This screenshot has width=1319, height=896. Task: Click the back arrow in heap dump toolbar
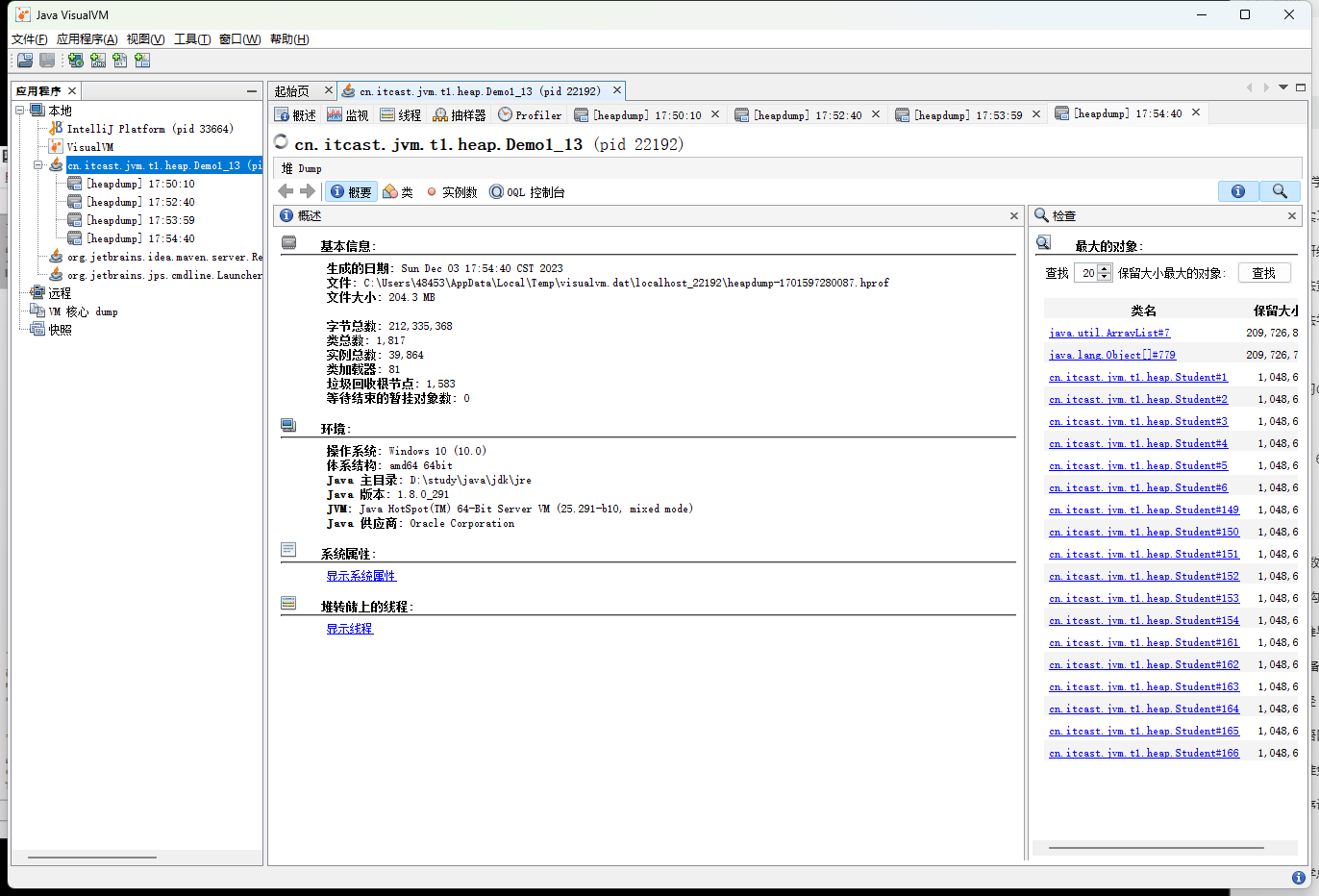pyautogui.click(x=286, y=191)
